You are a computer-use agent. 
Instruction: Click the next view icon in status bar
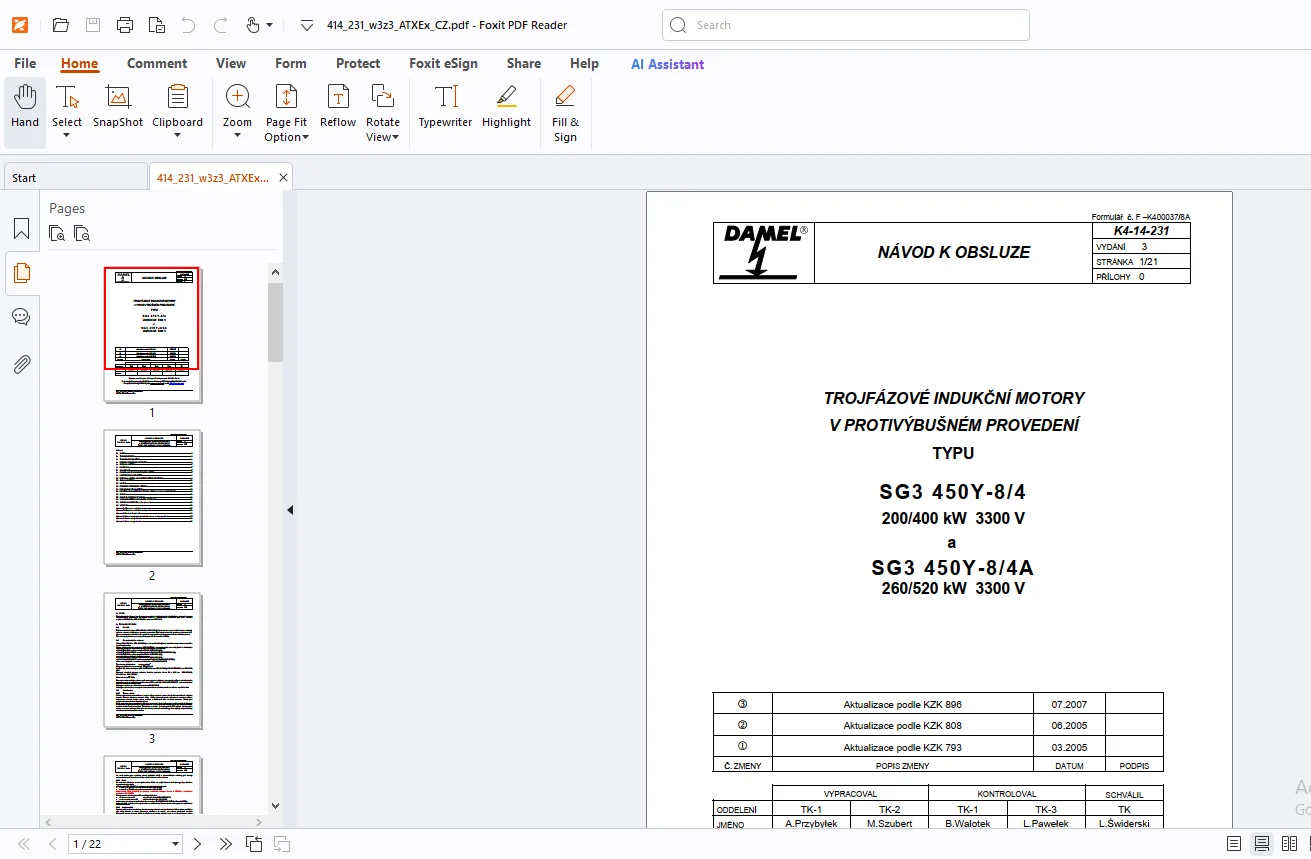coord(282,844)
